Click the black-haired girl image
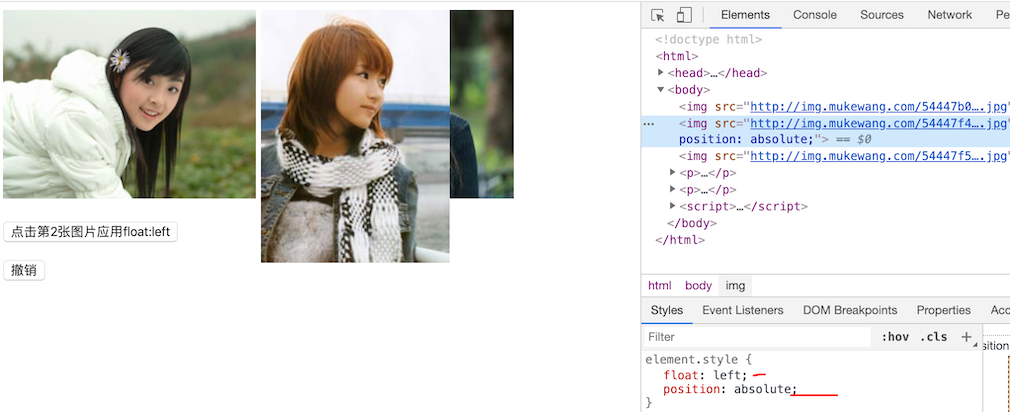1010x412 pixels. pos(129,104)
